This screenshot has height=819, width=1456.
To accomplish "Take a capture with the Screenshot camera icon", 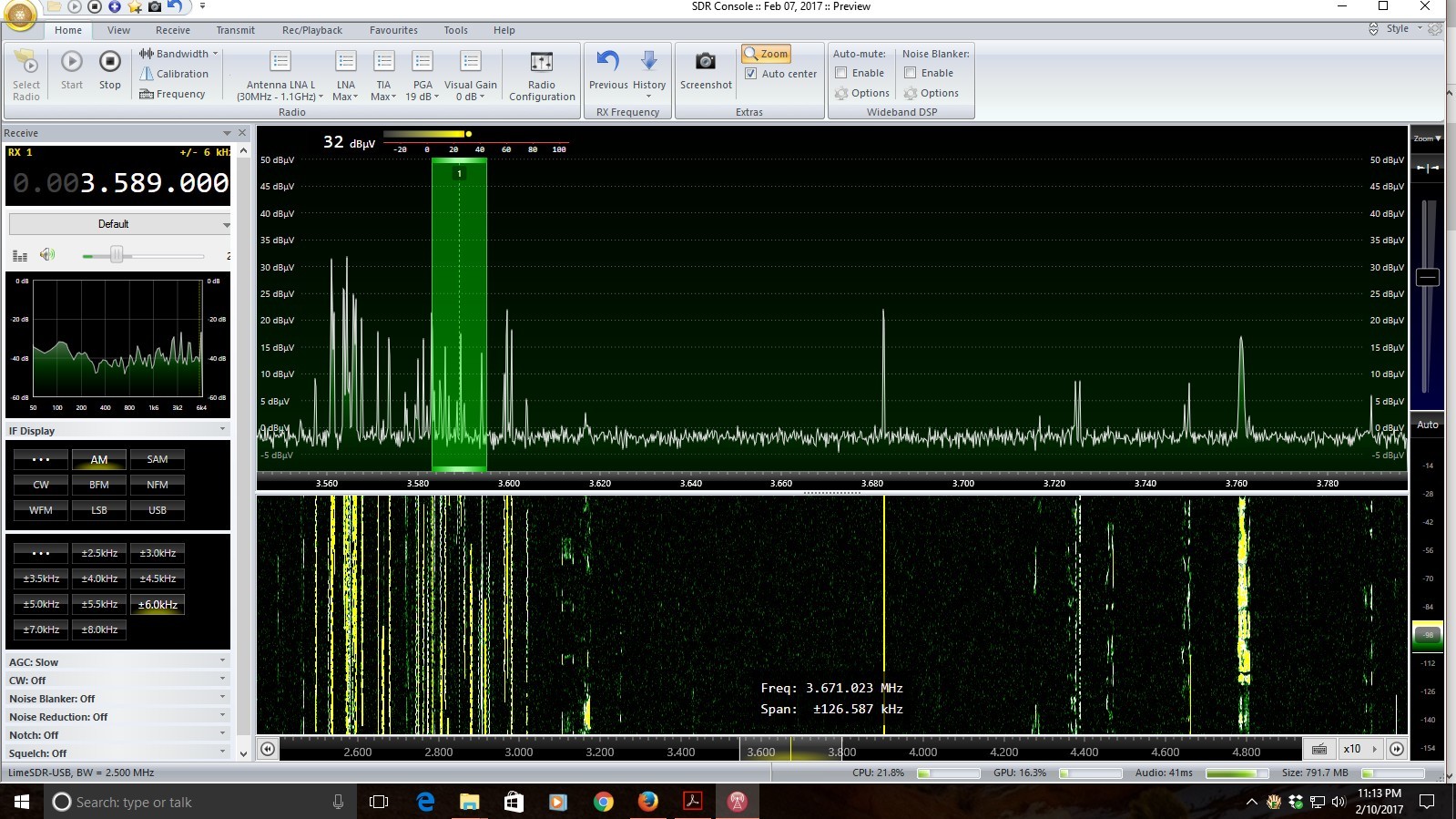I will (705, 63).
